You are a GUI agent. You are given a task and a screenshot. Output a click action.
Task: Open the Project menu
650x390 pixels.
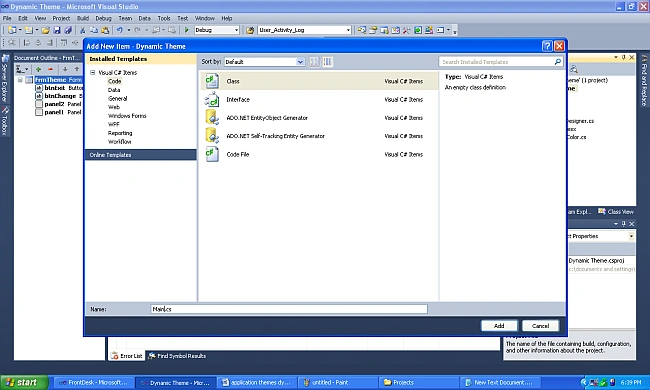click(x=61, y=18)
